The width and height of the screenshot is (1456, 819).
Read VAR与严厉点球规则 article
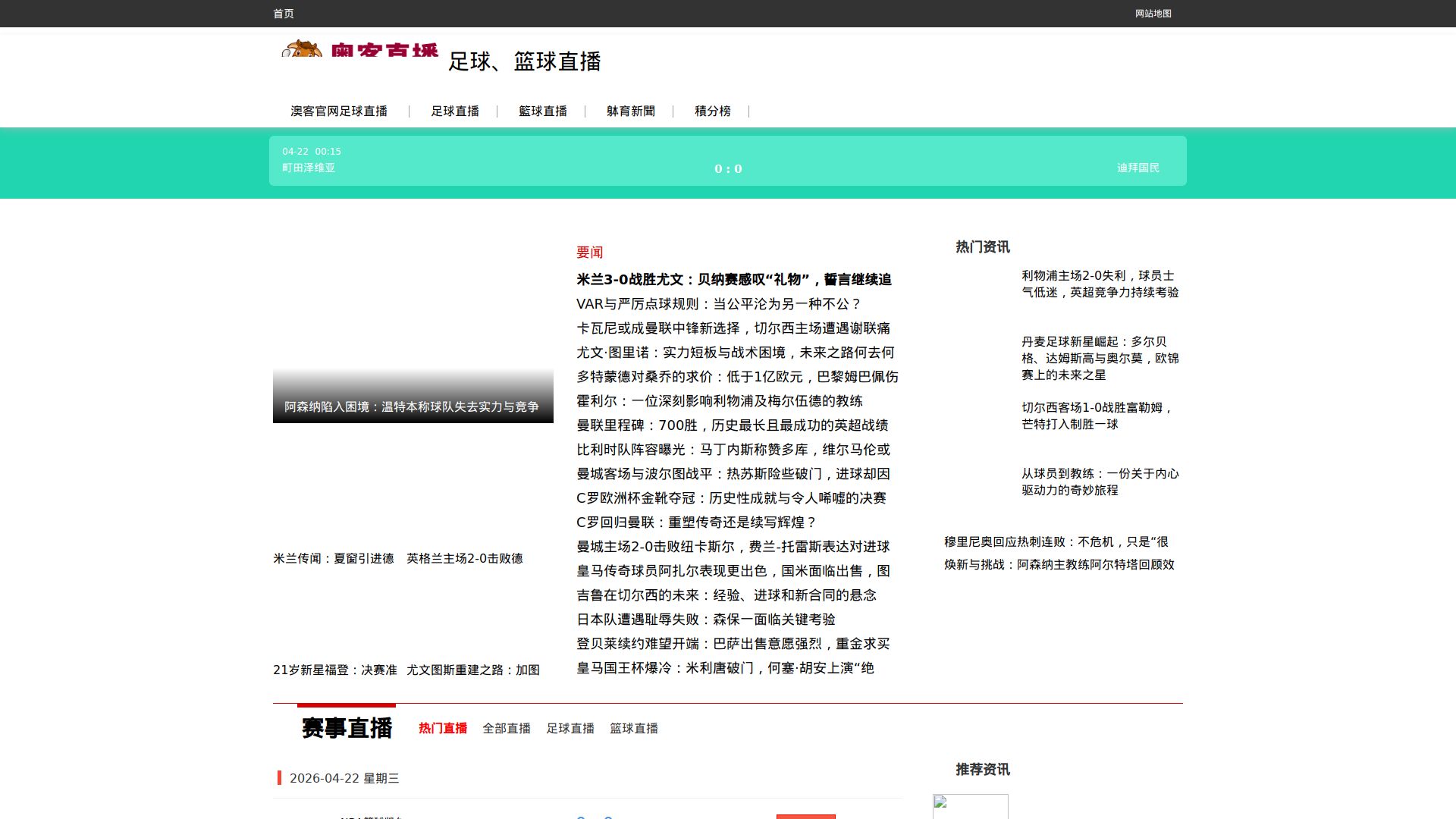[718, 304]
